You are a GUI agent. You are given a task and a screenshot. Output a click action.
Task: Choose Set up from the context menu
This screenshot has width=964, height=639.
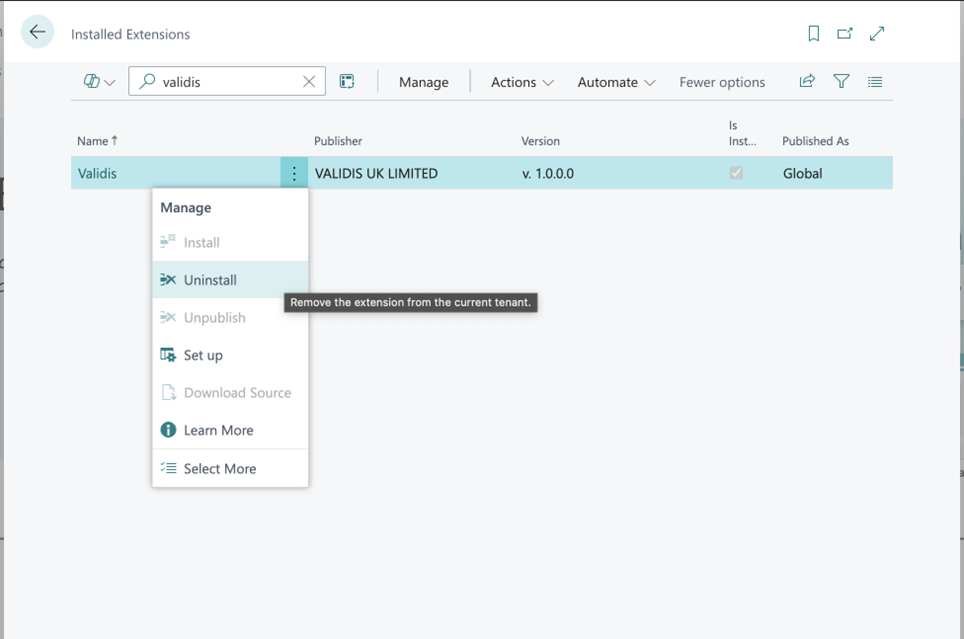coord(230,355)
